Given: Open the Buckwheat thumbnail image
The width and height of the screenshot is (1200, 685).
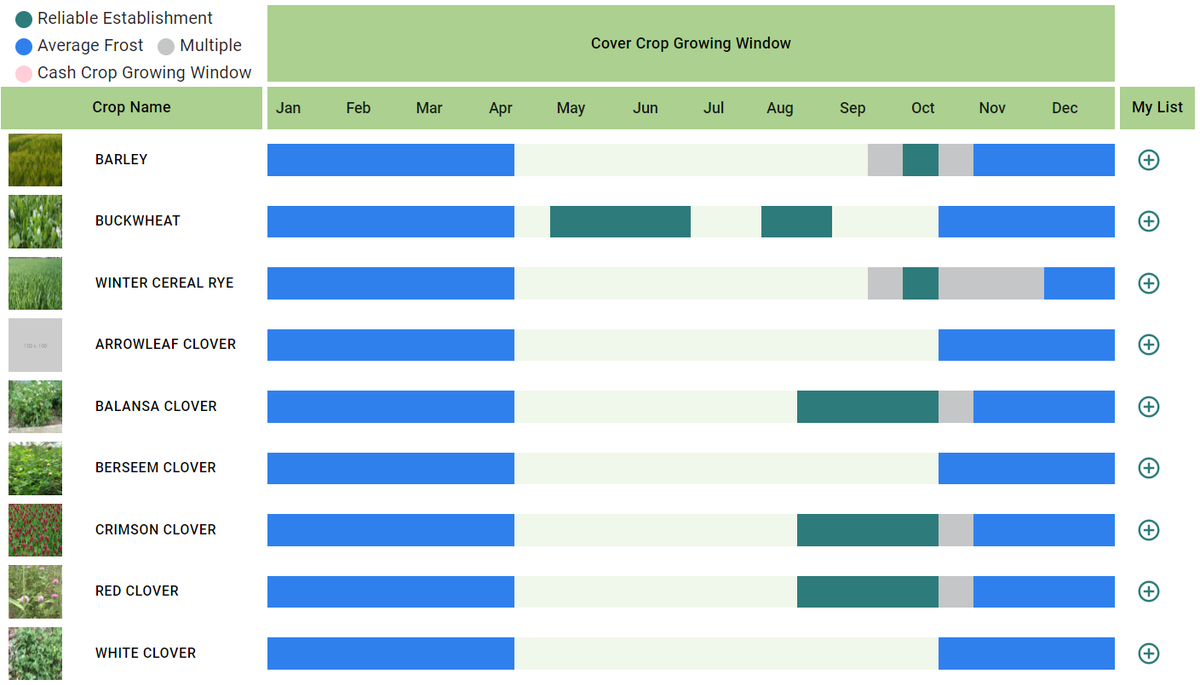Looking at the screenshot, I should [35, 221].
